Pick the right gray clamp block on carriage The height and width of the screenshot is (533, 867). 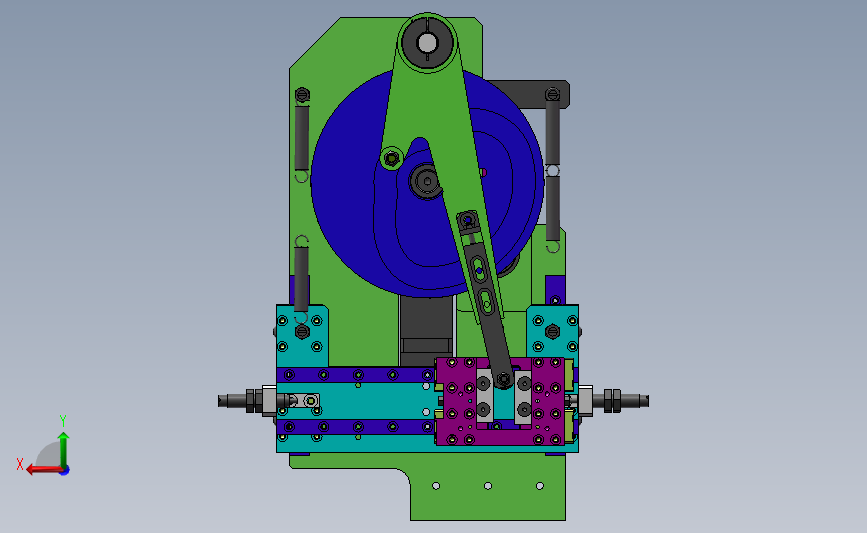click(523, 397)
